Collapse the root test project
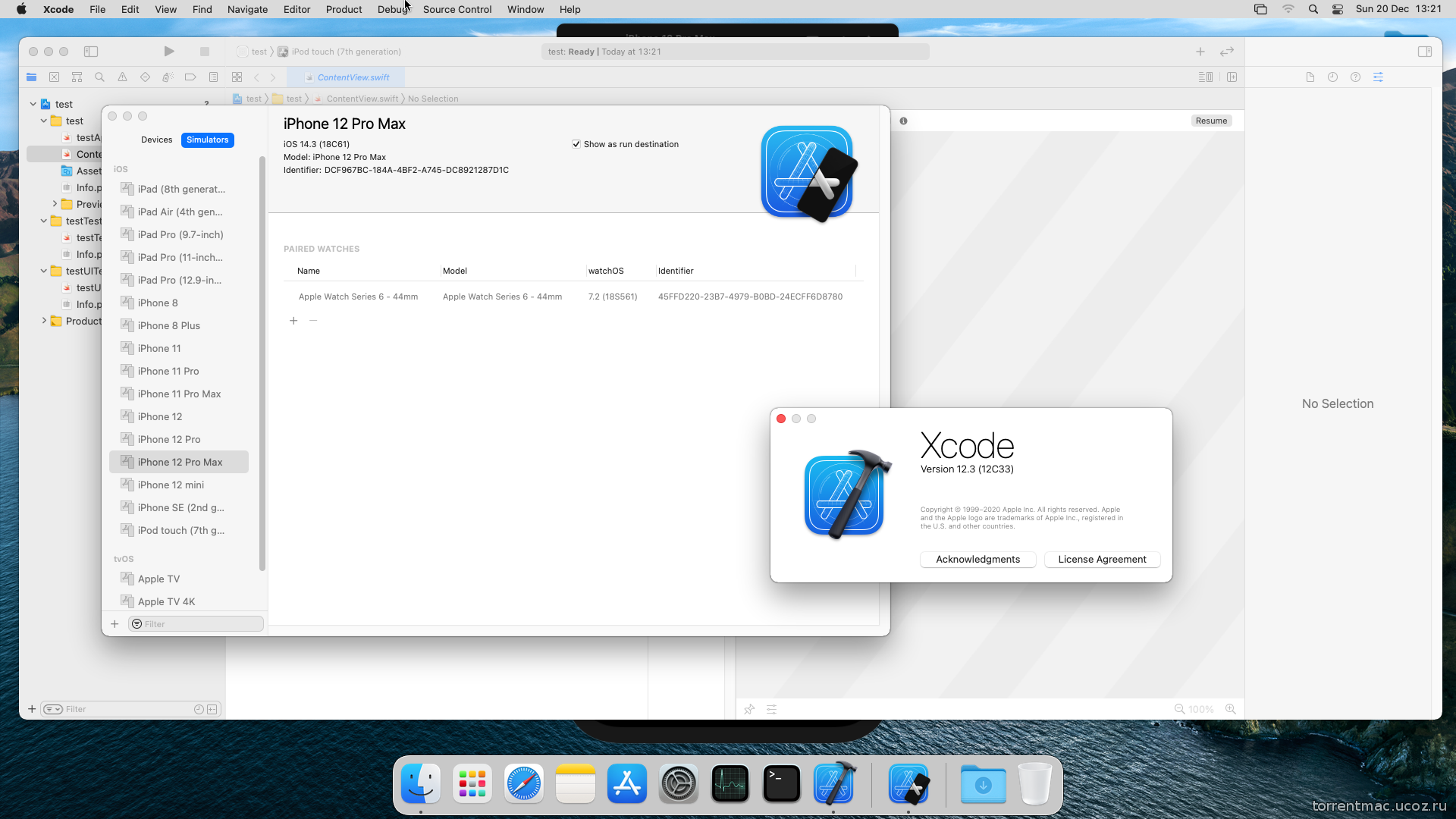The height and width of the screenshot is (819, 1456). 33,104
